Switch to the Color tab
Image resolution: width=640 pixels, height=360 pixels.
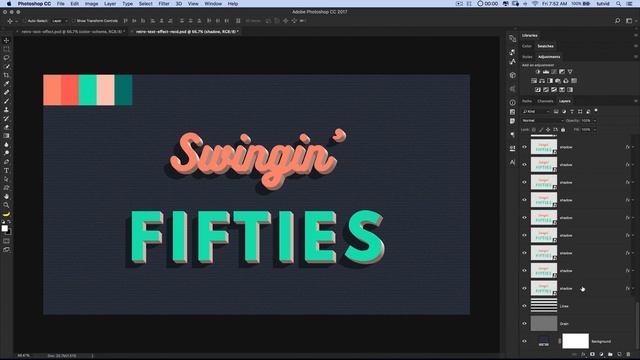[527, 46]
